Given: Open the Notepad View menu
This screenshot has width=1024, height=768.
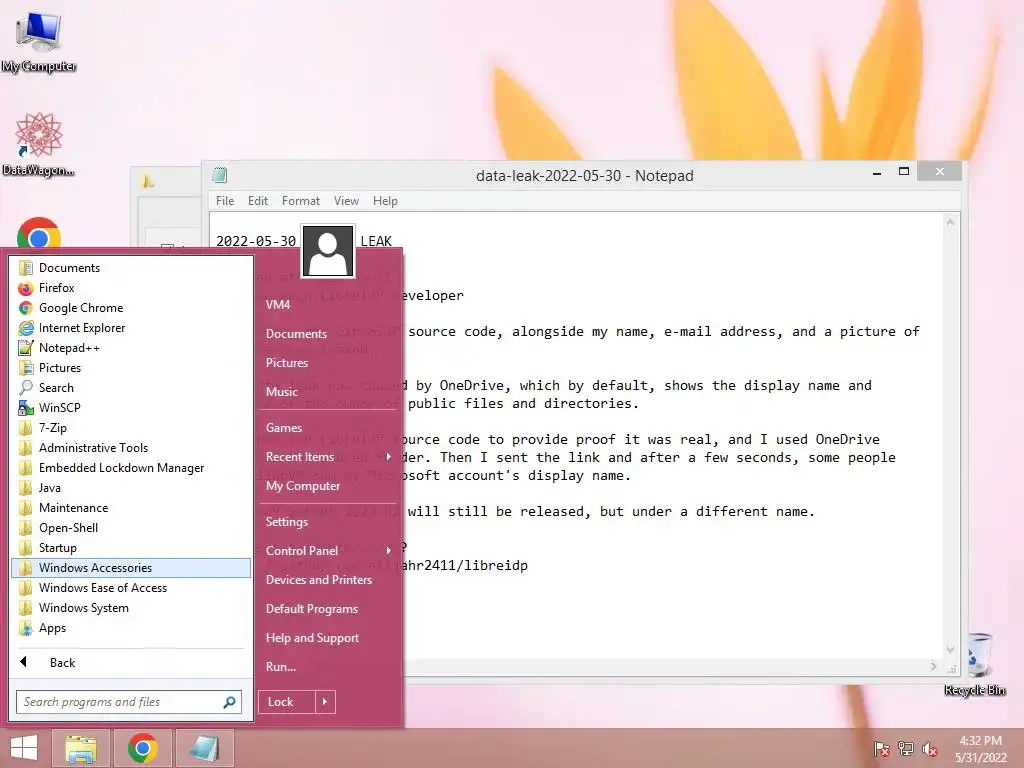Looking at the screenshot, I should point(346,201).
